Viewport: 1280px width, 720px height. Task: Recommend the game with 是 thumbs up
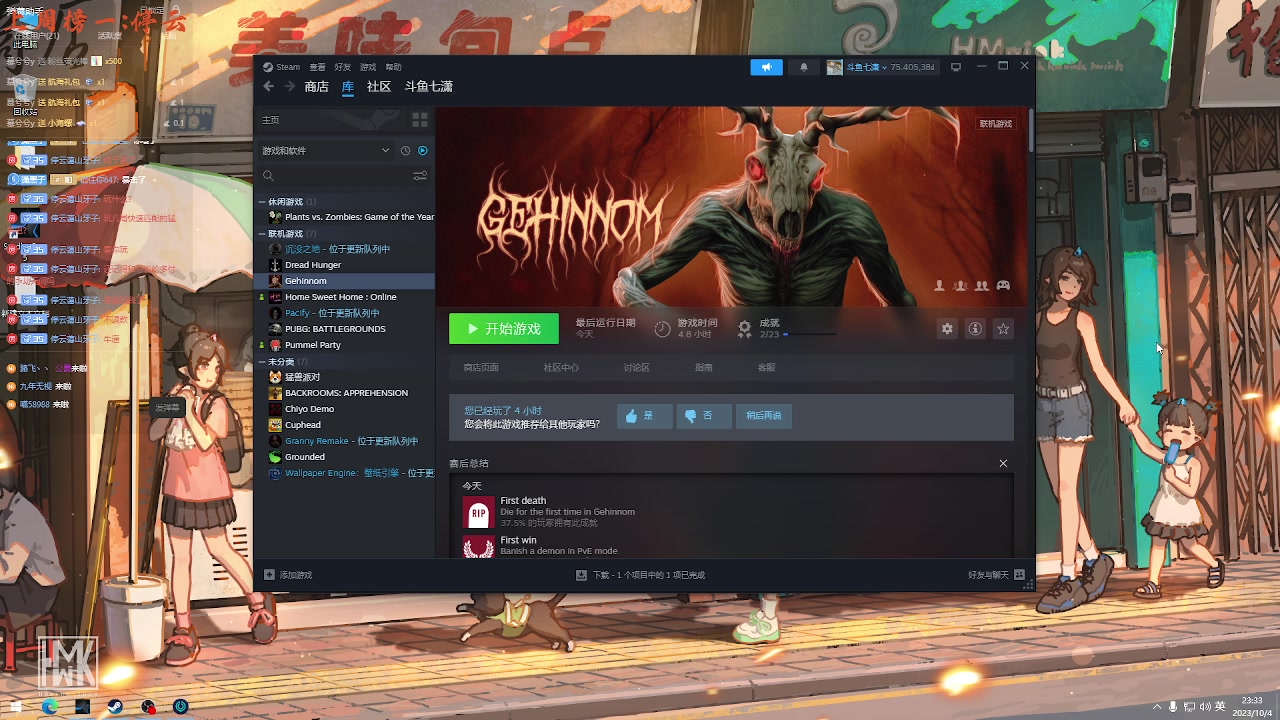[x=644, y=415]
